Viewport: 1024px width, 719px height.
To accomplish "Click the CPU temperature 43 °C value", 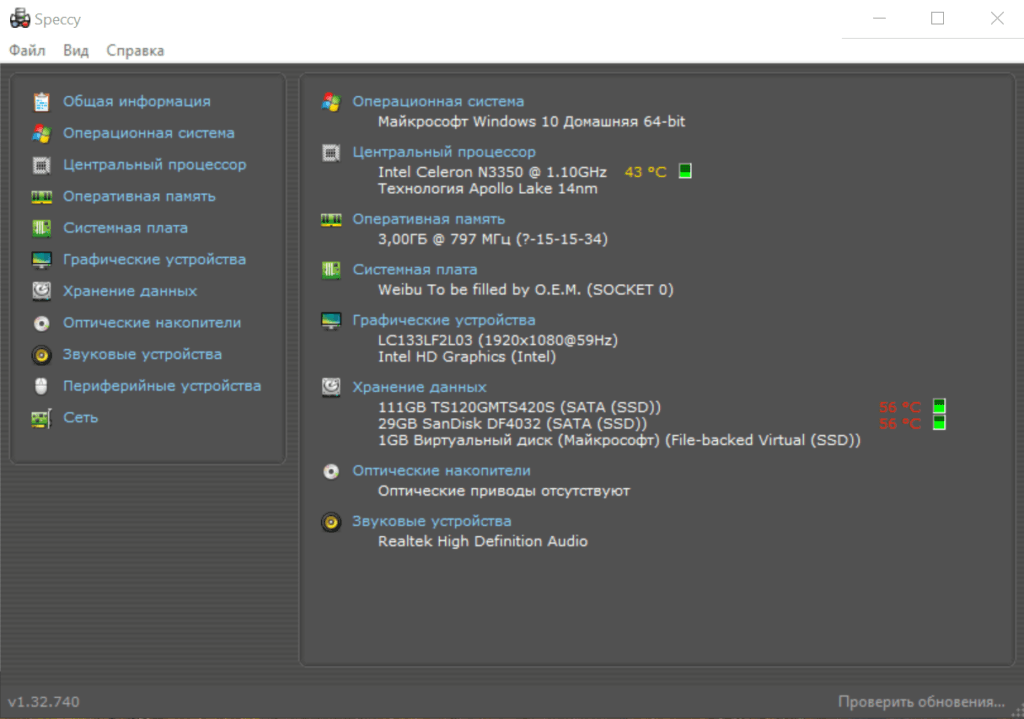I will (645, 172).
